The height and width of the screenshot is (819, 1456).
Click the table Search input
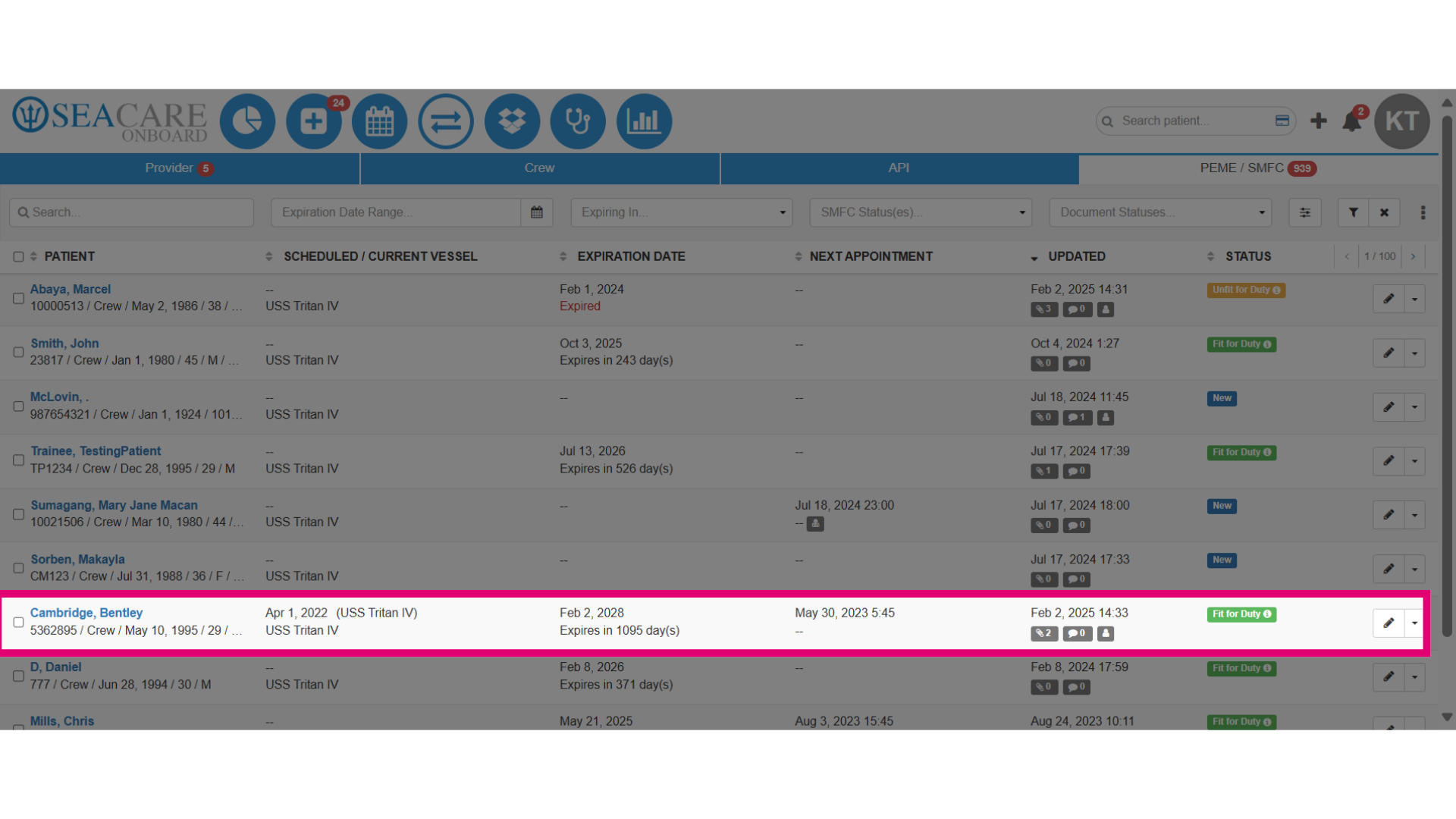point(131,212)
